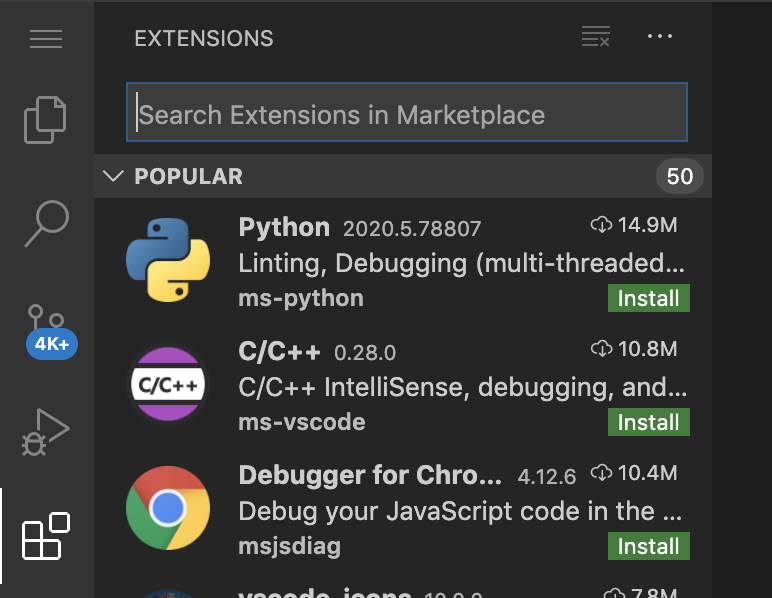Click the 50 popular extensions count badge

click(x=680, y=177)
